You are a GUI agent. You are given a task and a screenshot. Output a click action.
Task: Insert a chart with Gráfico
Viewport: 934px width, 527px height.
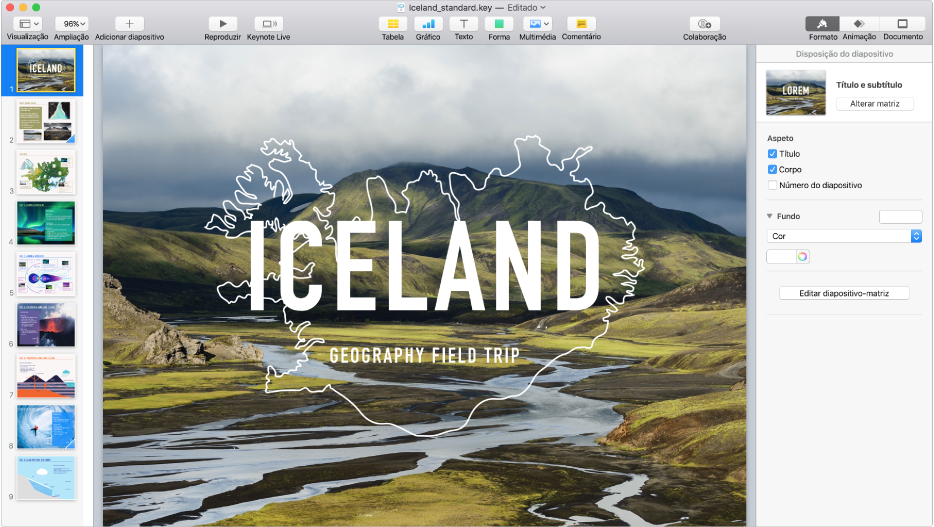pos(428,24)
